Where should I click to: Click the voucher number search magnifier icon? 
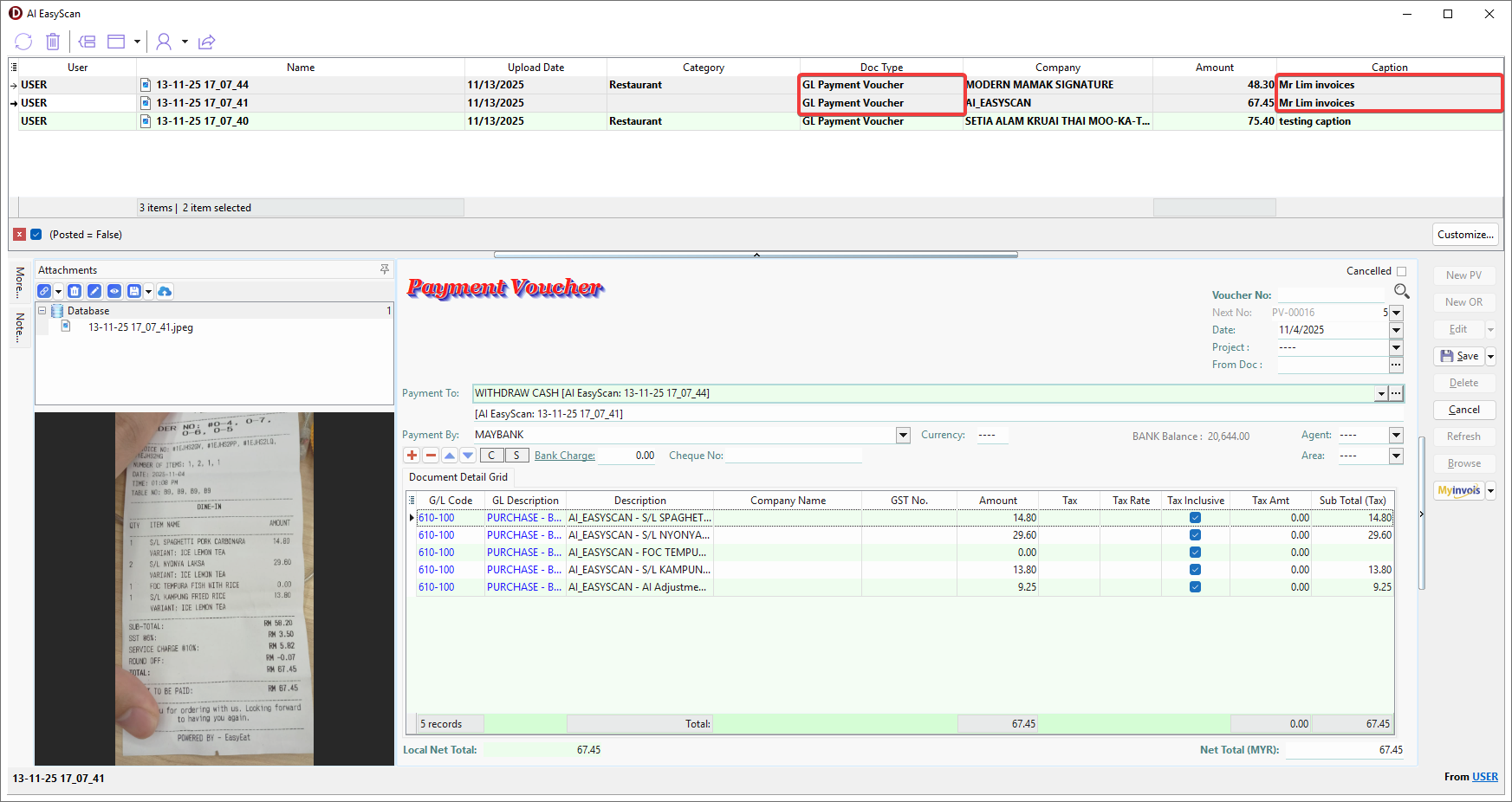[1401, 292]
